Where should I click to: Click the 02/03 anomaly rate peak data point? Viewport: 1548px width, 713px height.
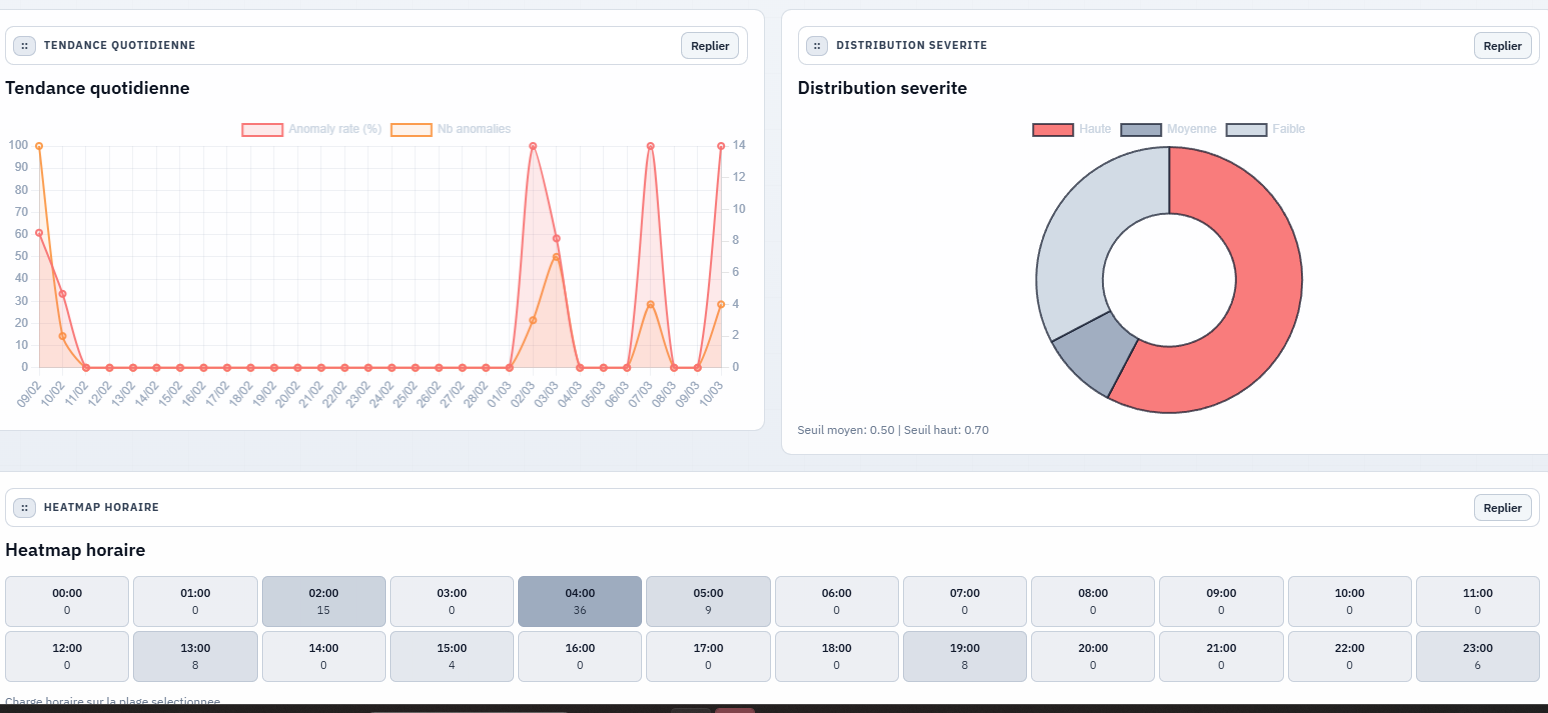533,146
